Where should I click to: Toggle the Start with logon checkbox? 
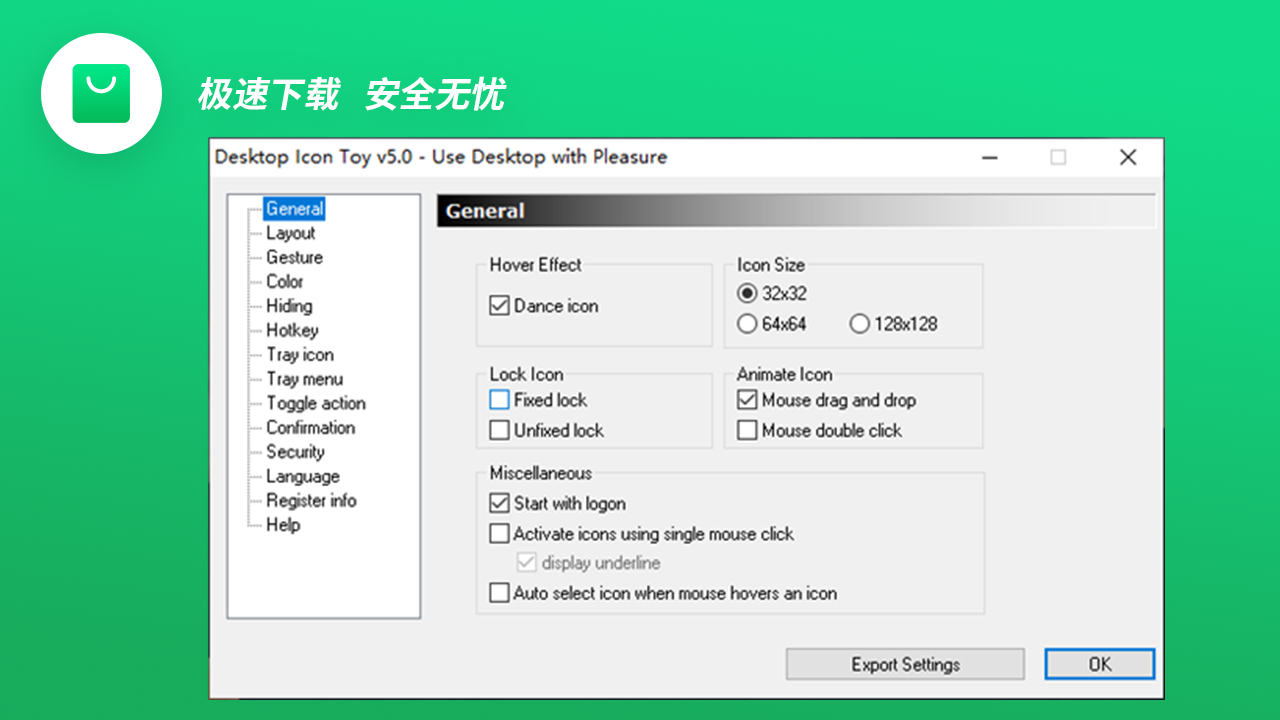pyautogui.click(x=500, y=503)
